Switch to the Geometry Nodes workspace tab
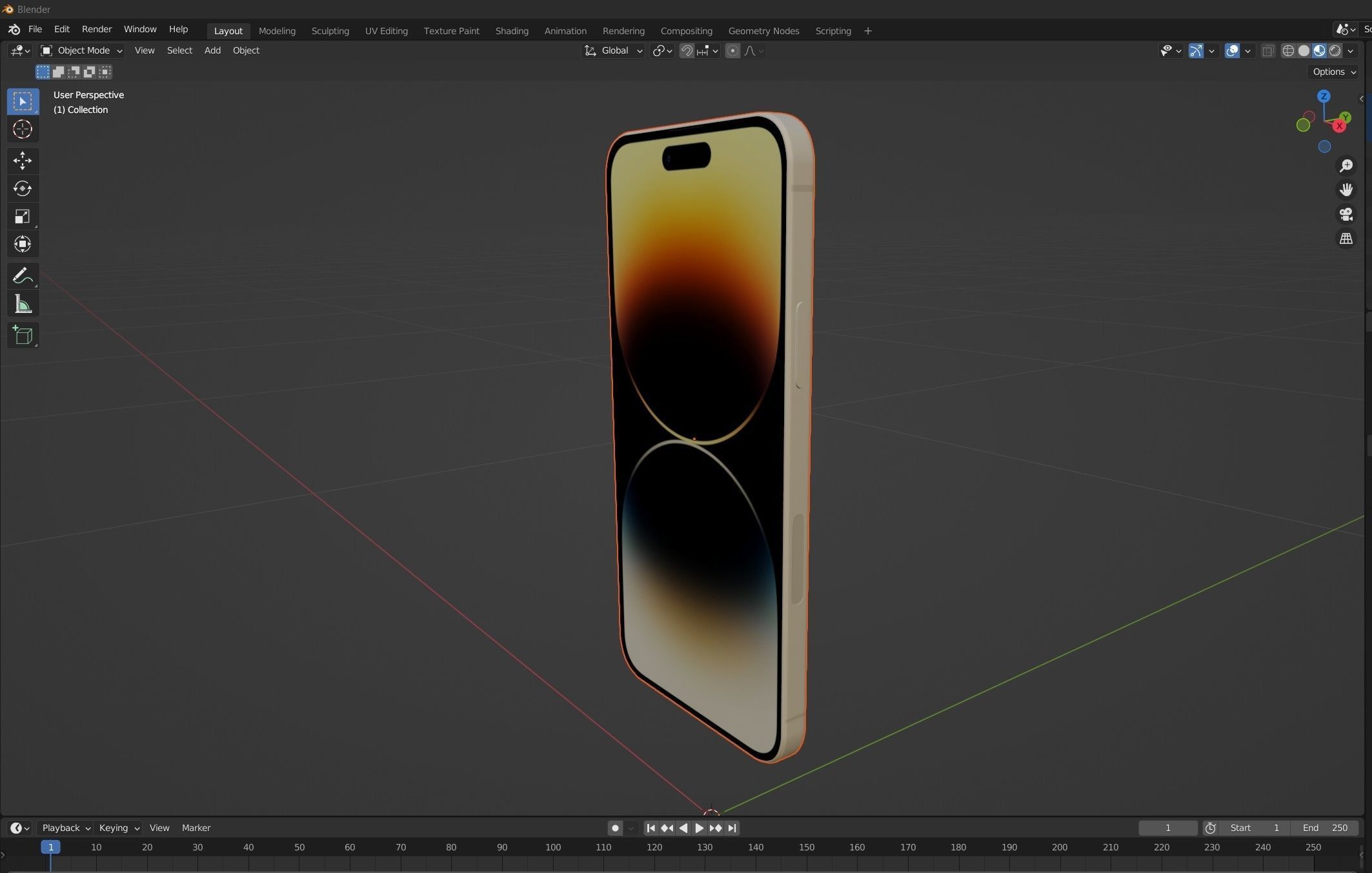 coord(763,31)
